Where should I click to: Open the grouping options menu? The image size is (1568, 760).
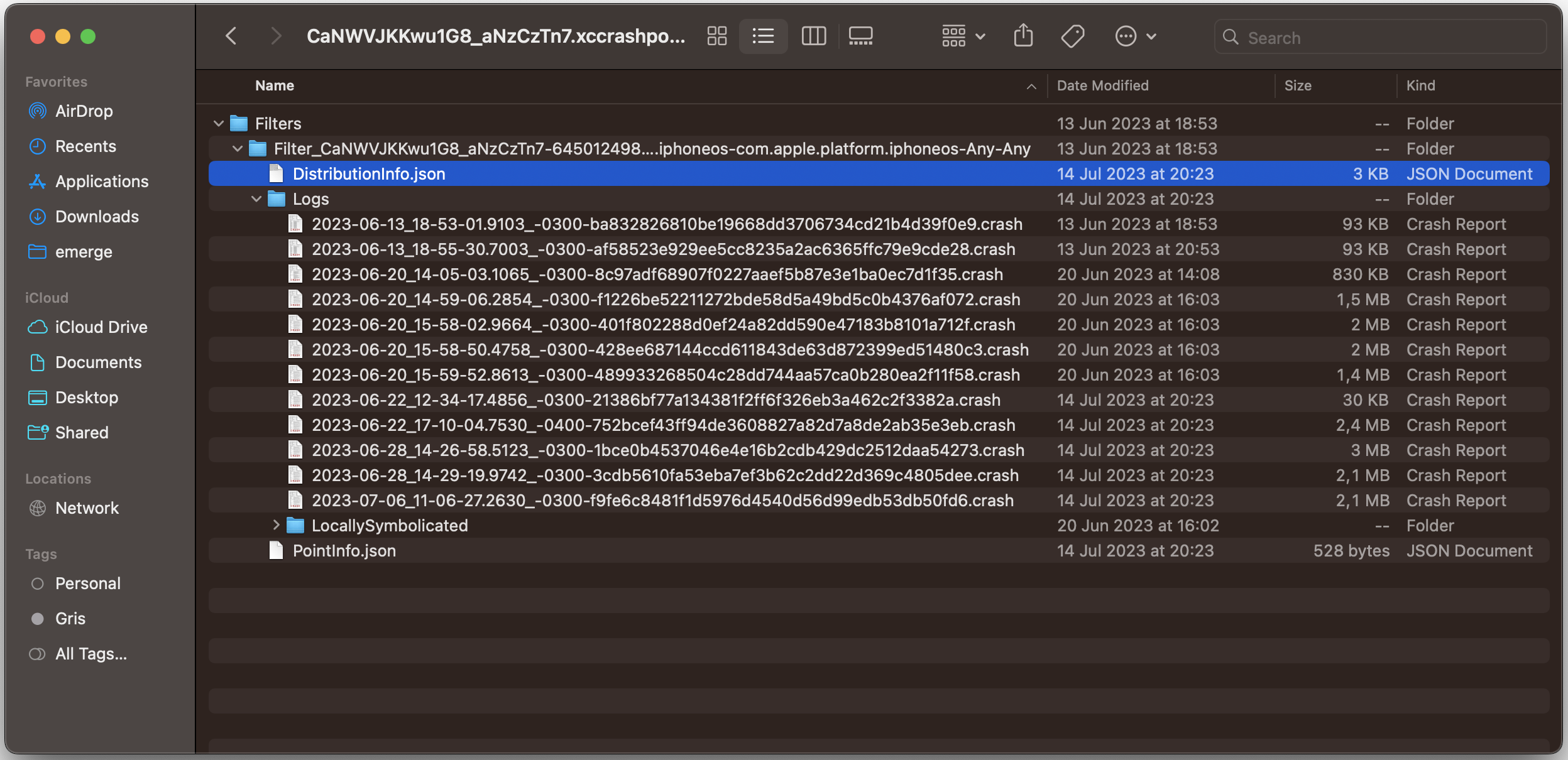pos(962,36)
